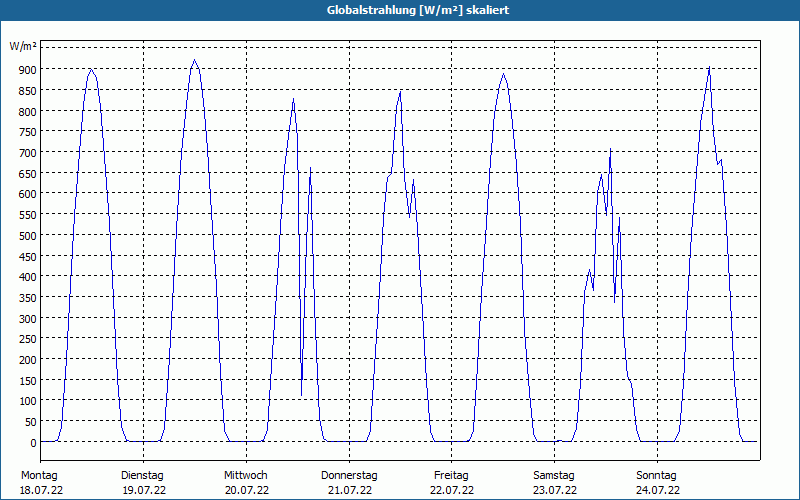Click the date '22.07.22'

pos(452,490)
